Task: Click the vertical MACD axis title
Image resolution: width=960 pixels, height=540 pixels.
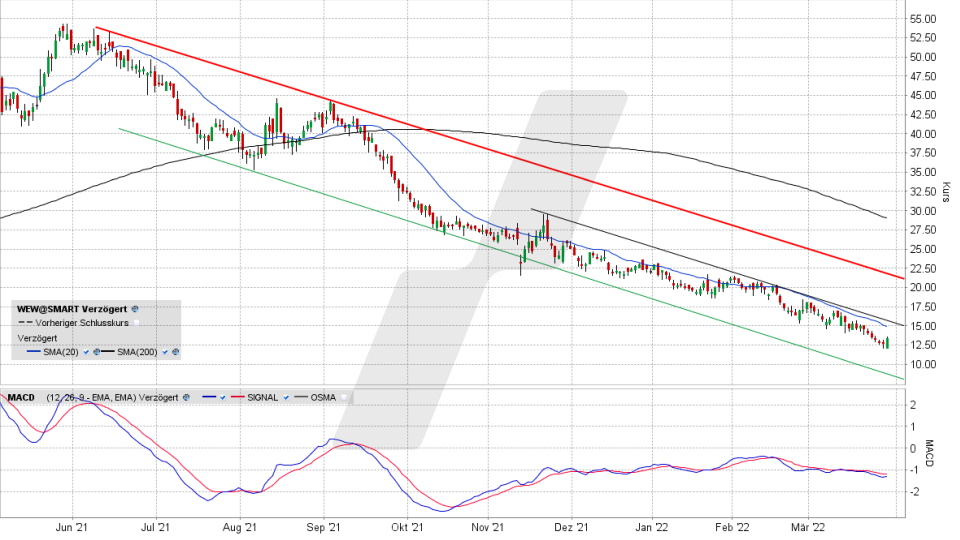Action: coord(928,454)
